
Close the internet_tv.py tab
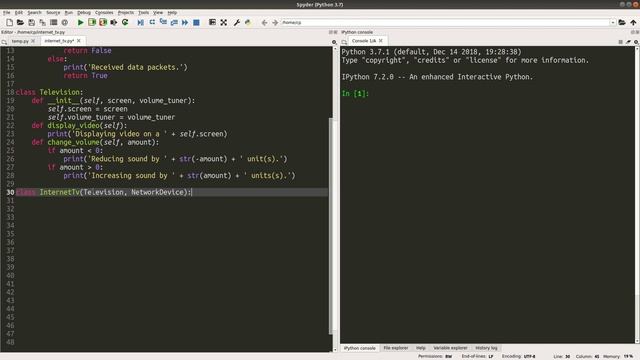click(x=79, y=41)
